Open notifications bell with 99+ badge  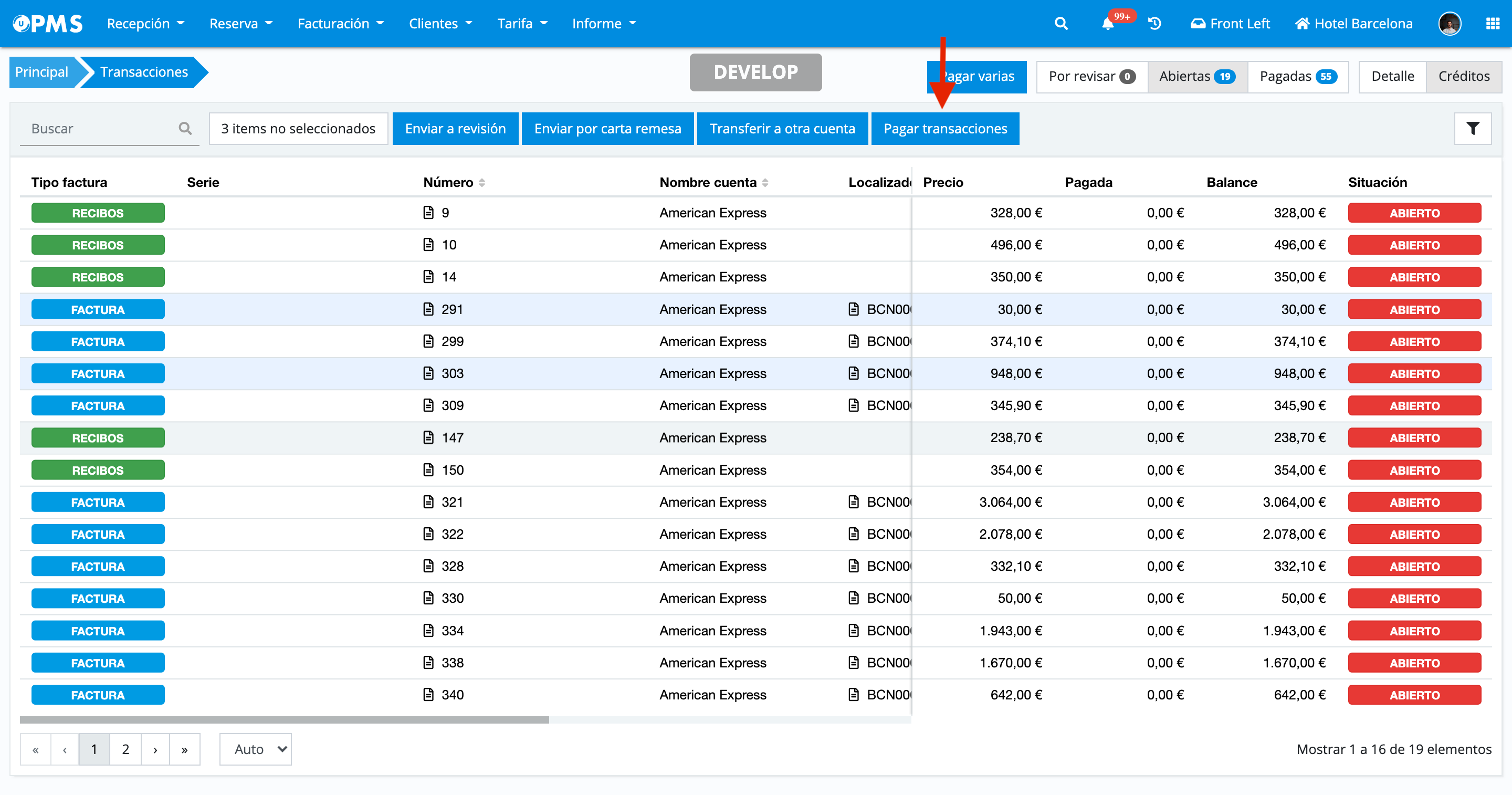(x=1108, y=24)
